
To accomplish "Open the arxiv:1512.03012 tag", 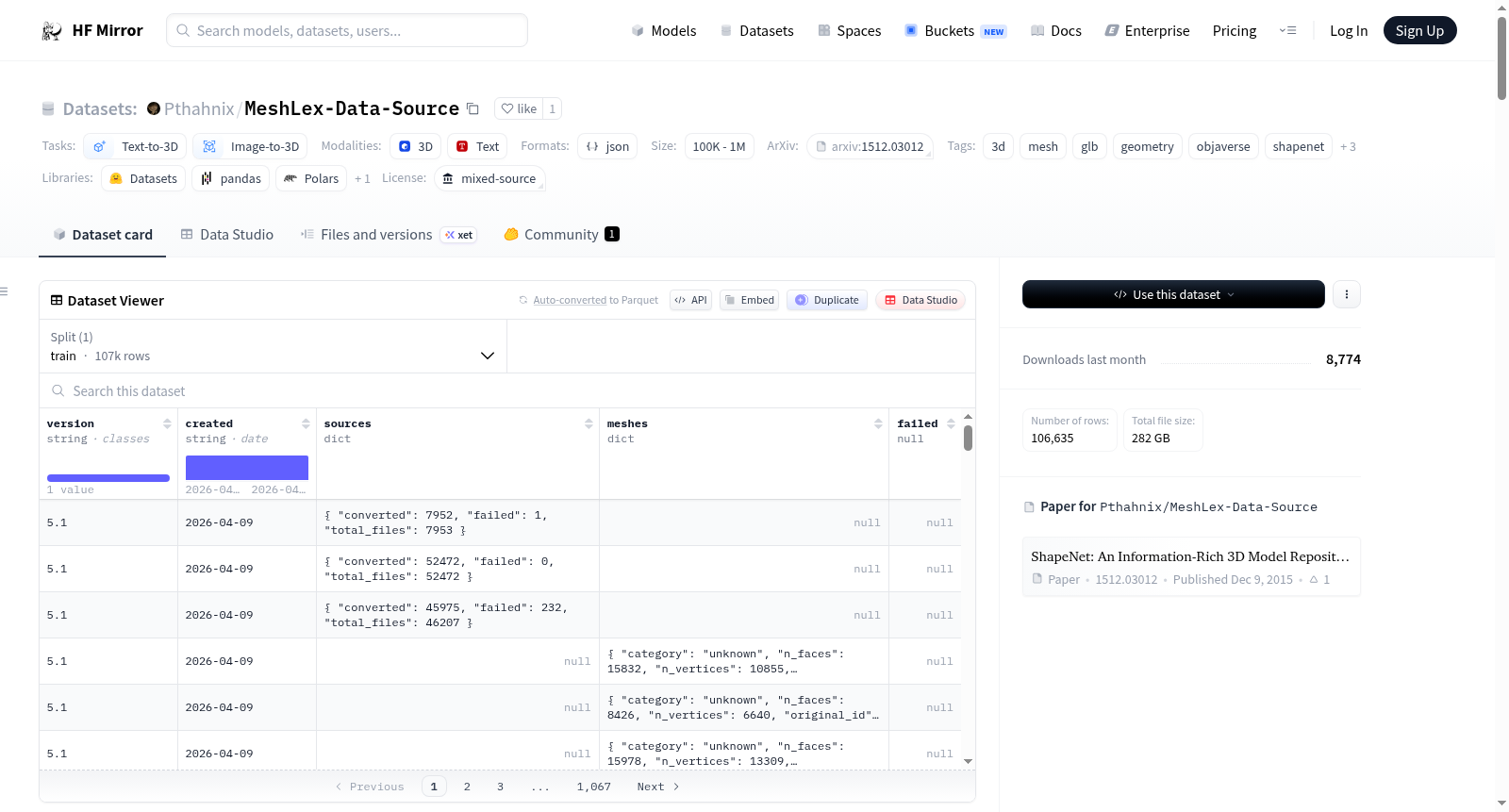I will point(870,146).
